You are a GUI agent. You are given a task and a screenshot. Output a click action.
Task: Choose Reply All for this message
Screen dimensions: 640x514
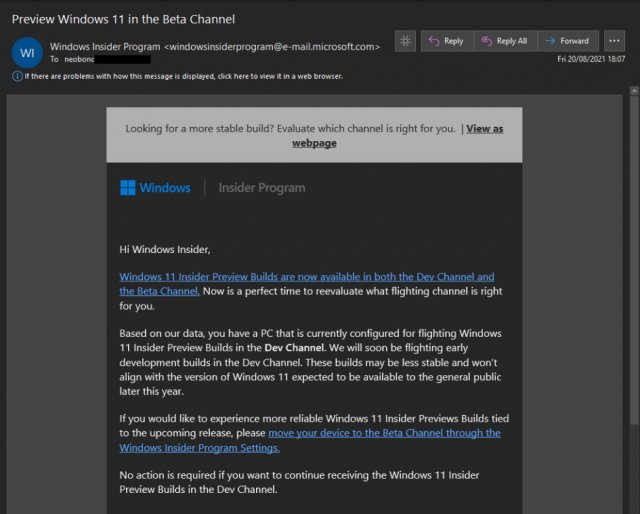(x=505, y=41)
